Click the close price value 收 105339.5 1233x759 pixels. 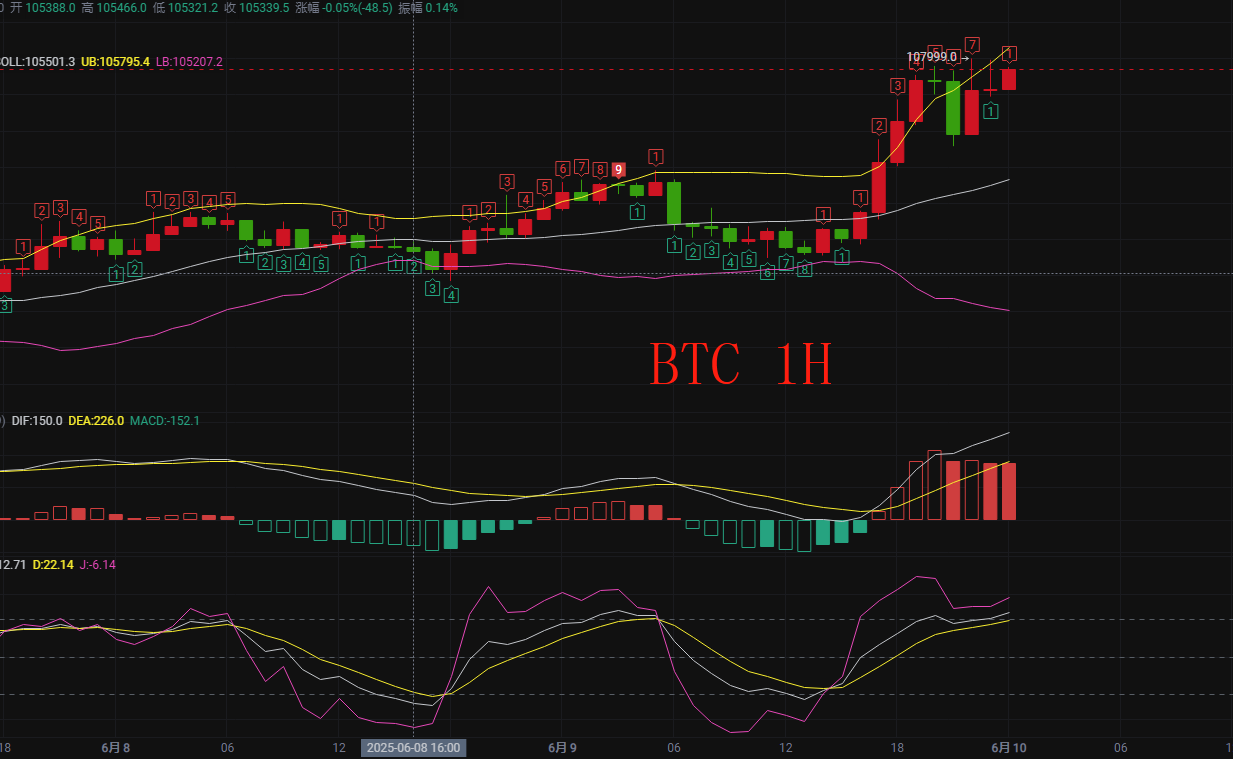click(256, 7)
